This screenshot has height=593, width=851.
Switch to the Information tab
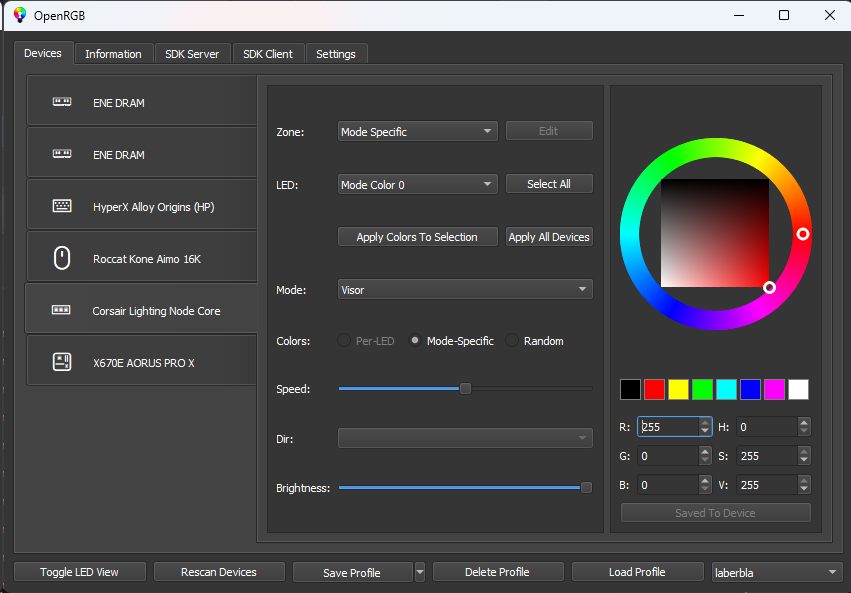pyautogui.click(x=113, y=54)
